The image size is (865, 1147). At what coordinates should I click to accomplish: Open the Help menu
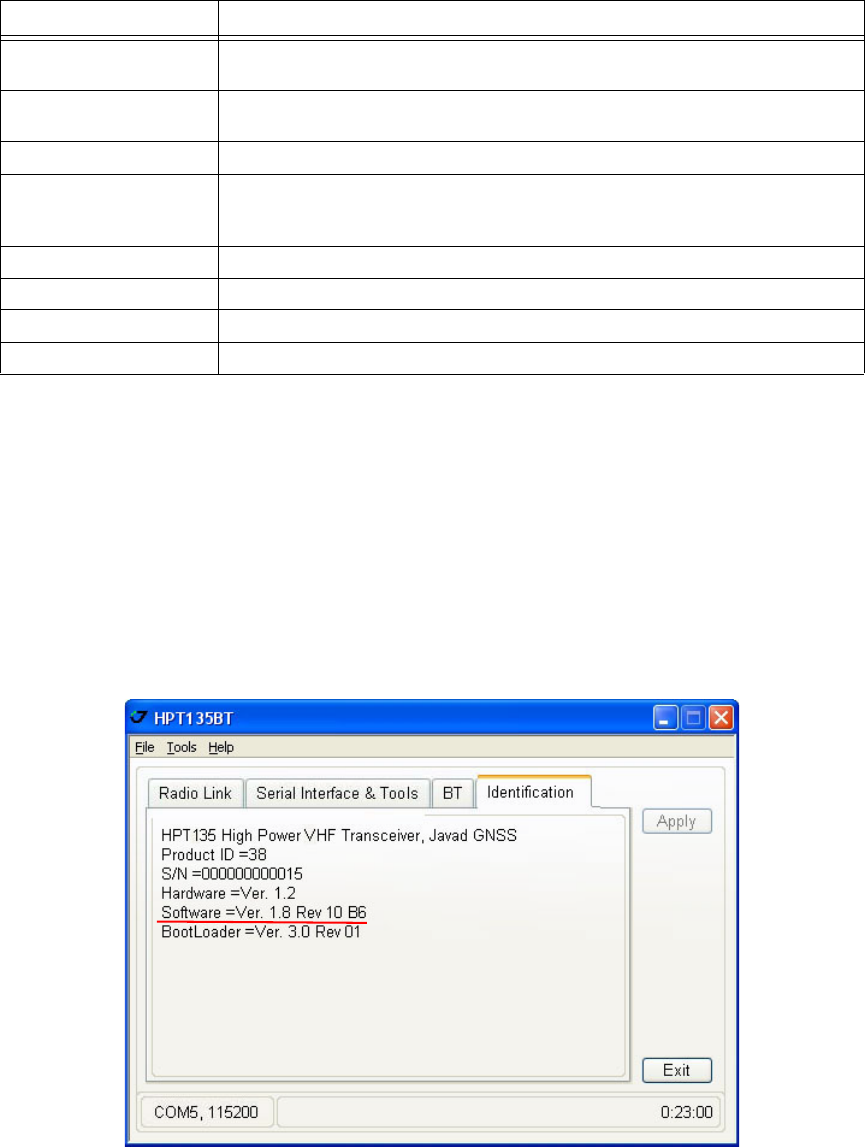[x=220, y=747]
